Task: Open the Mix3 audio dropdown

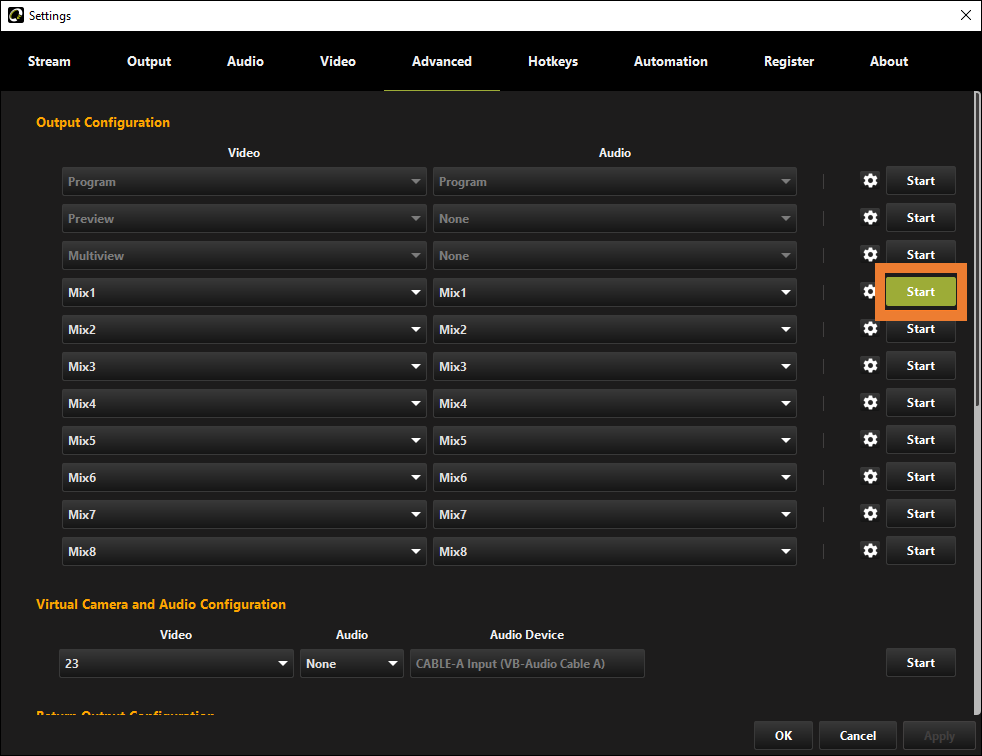Action: (614, 366)
